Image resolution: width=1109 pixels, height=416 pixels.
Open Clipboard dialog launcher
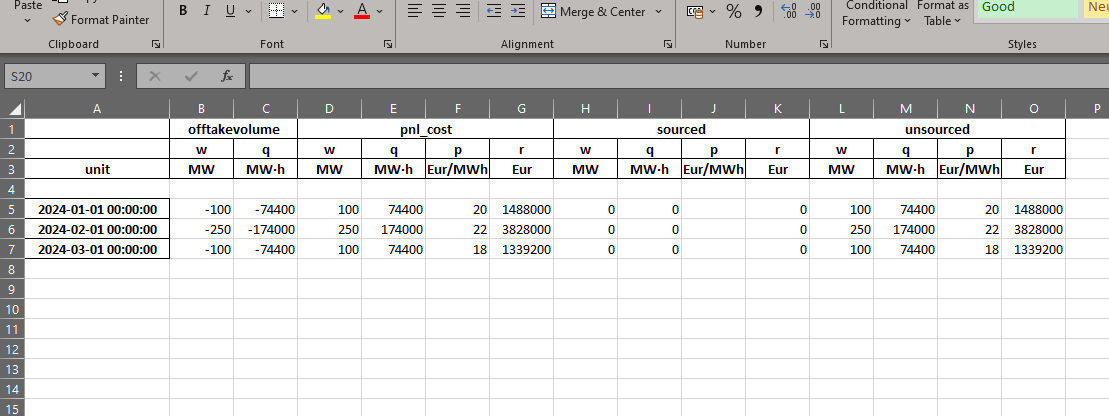[156, 44]
